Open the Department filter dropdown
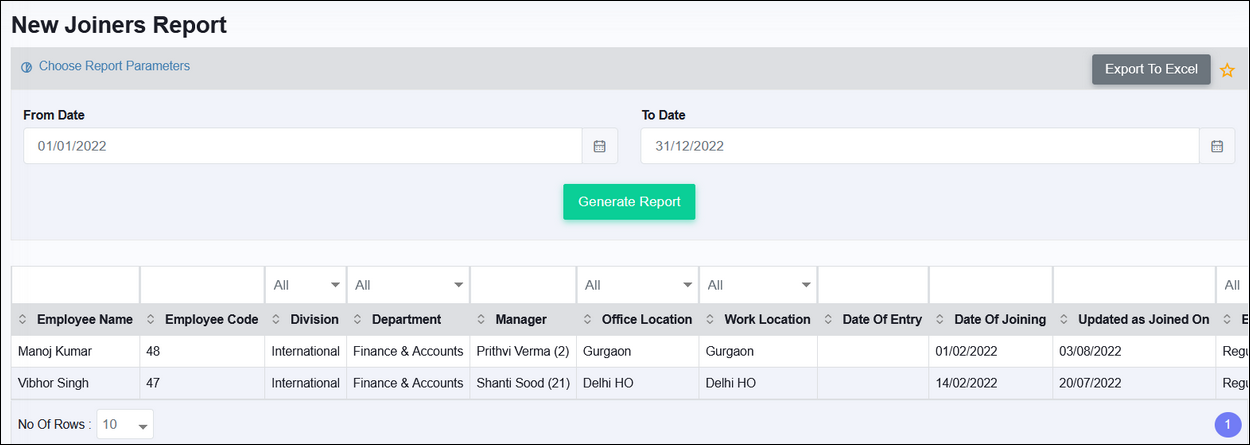This screenshot has width=1250, height=445. [408, 285]
